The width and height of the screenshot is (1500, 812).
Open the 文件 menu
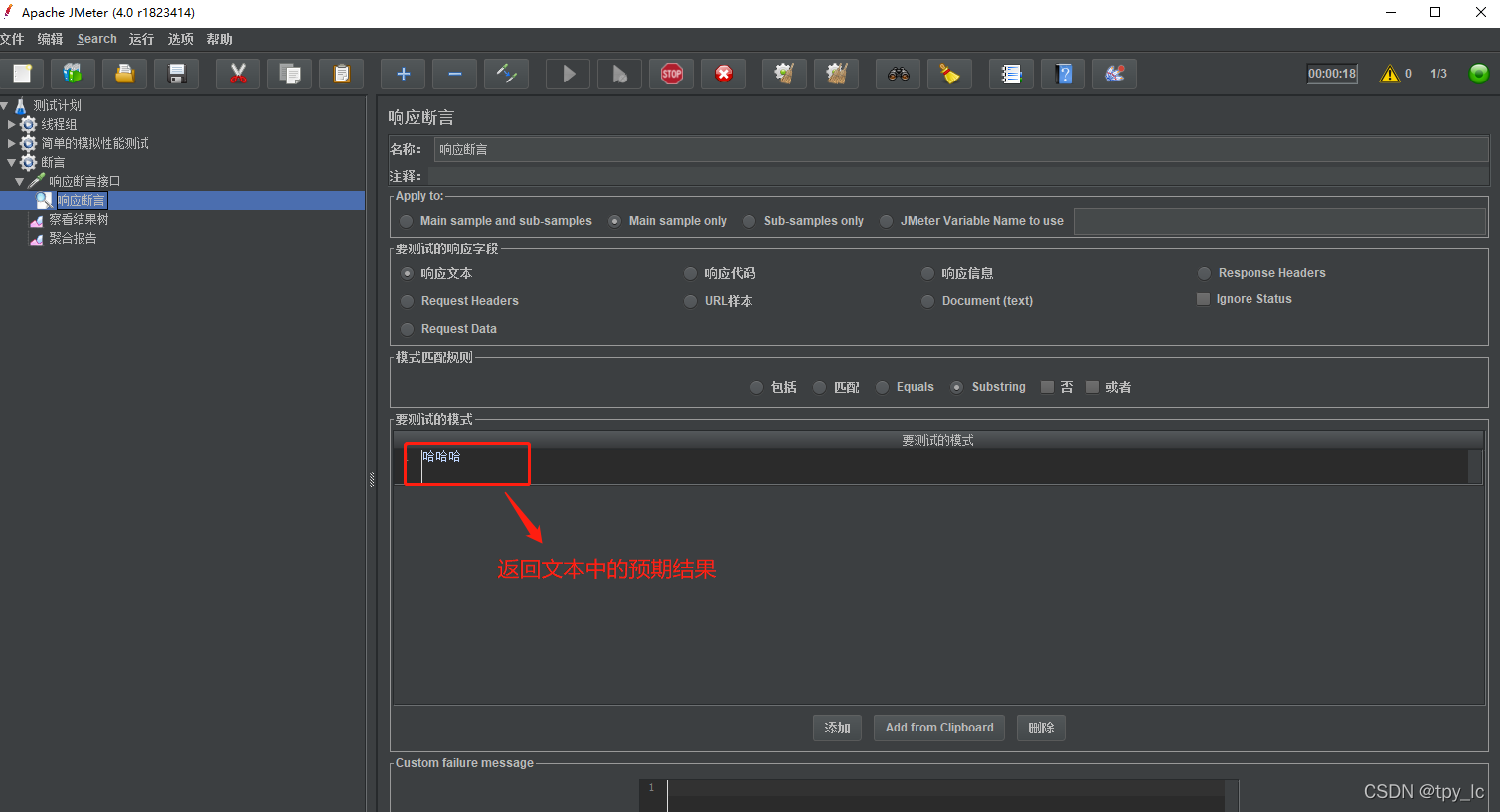[12, 39]
